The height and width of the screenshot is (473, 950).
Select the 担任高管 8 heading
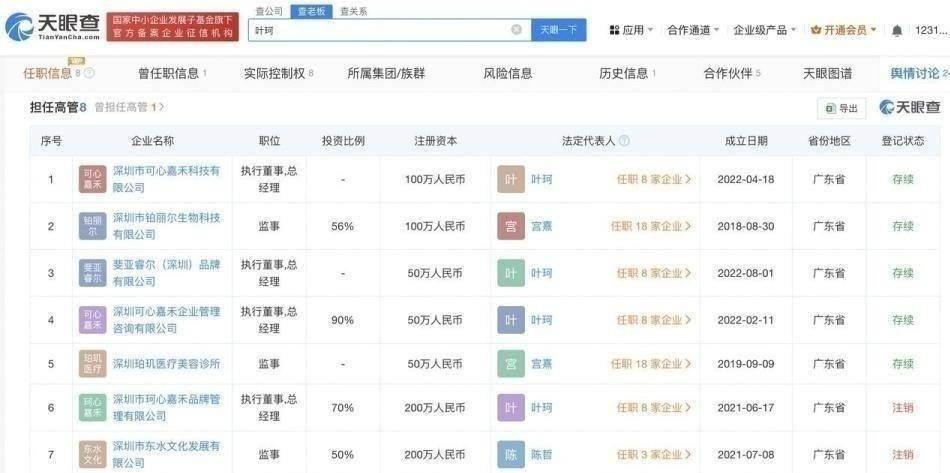(58, 107)
